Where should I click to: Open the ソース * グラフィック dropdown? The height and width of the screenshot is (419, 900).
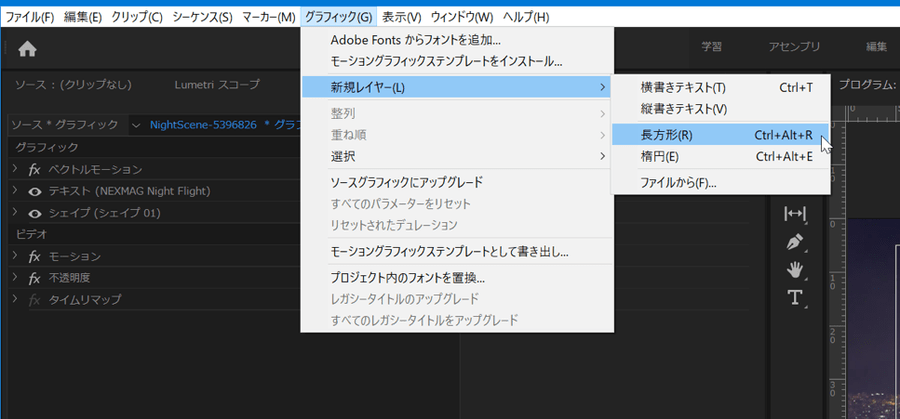(135, 125)
